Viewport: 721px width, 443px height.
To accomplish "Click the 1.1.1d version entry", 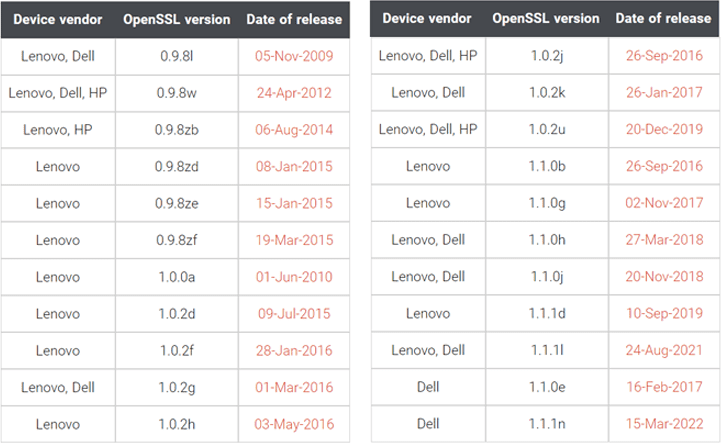I will 550,313.
